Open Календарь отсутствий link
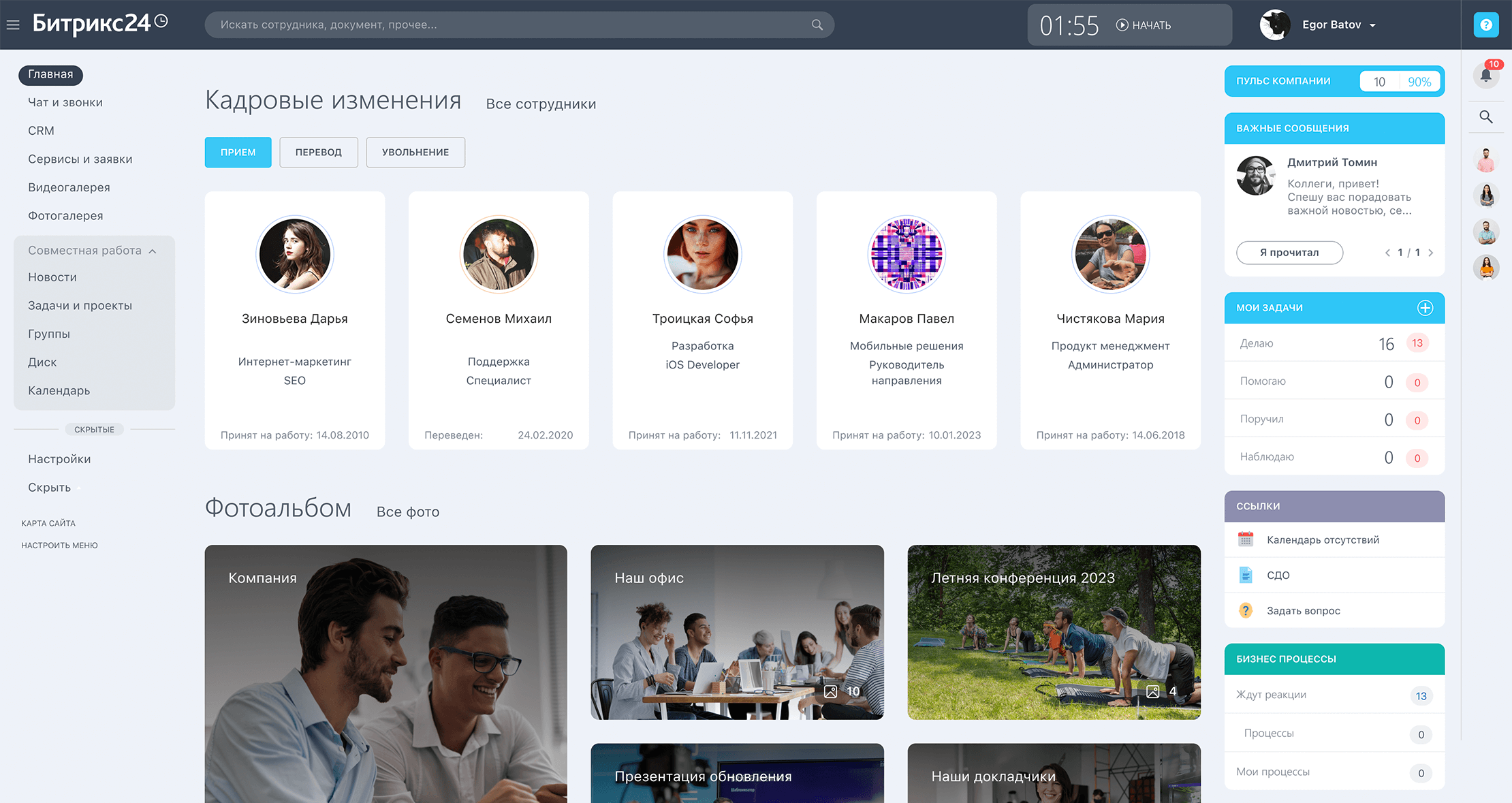 [x=1322, y=540]
